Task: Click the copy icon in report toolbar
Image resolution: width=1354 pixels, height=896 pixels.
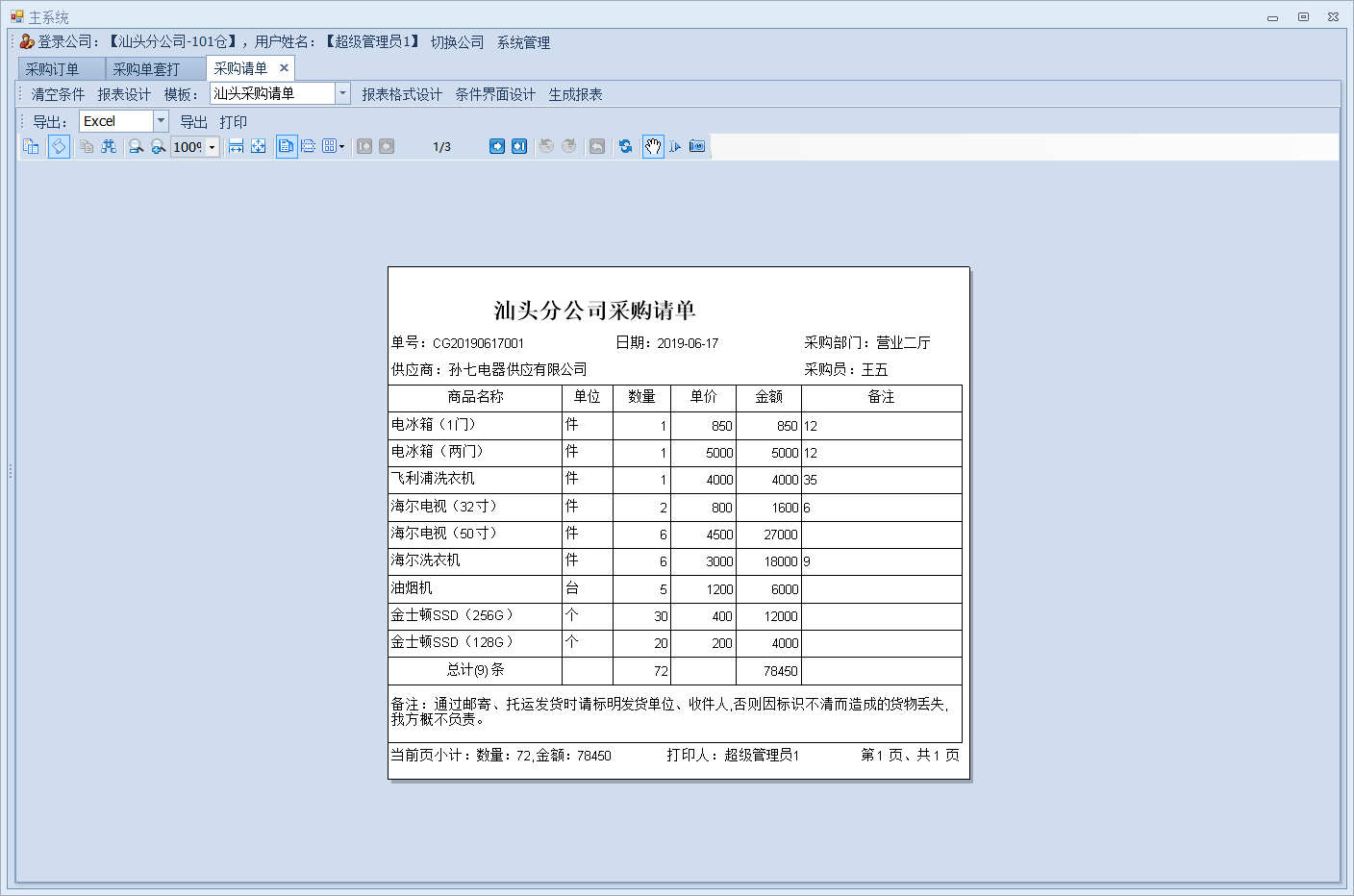Action: coord(87,146)
